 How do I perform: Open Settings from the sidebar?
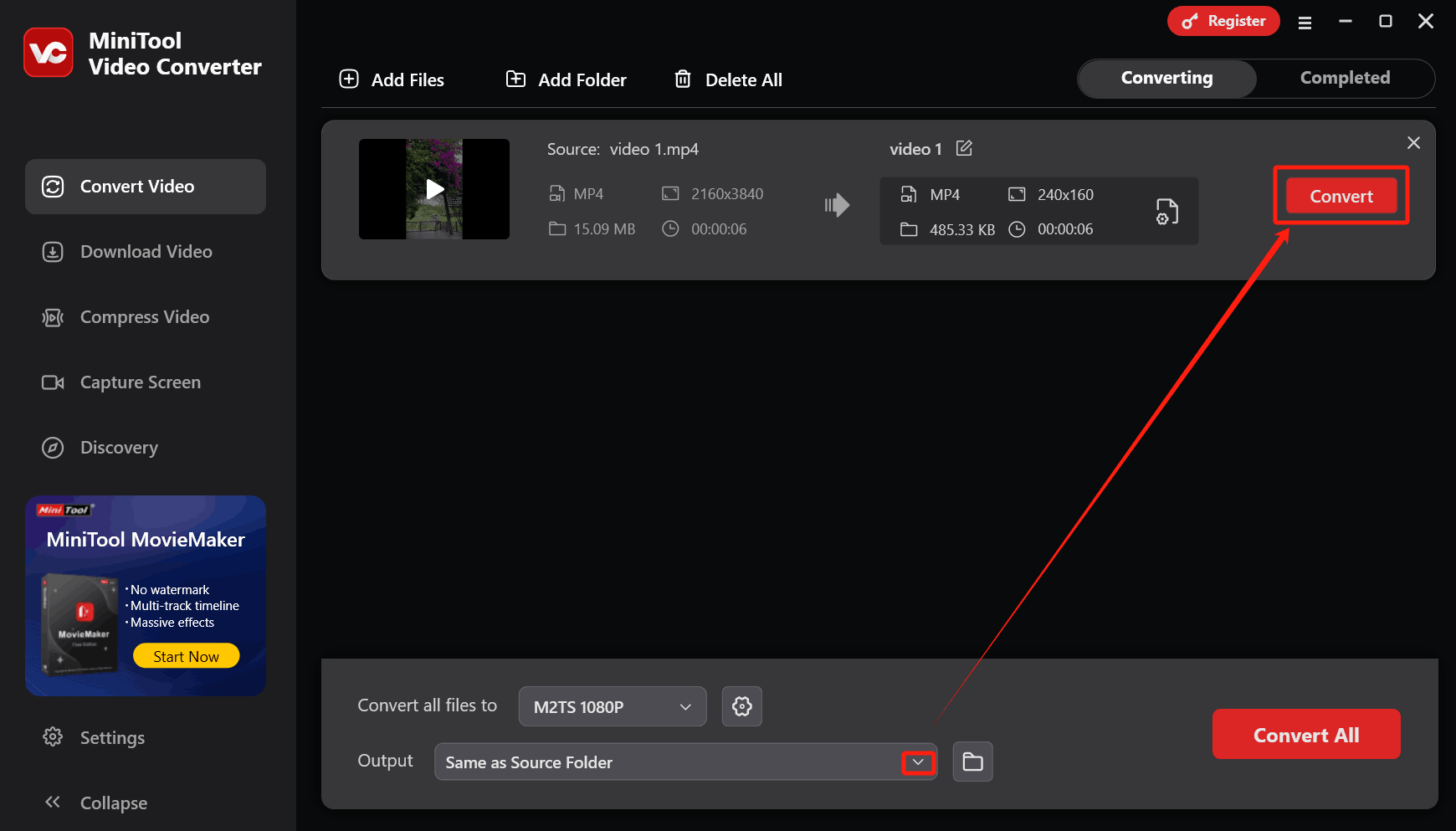point(94,737)
